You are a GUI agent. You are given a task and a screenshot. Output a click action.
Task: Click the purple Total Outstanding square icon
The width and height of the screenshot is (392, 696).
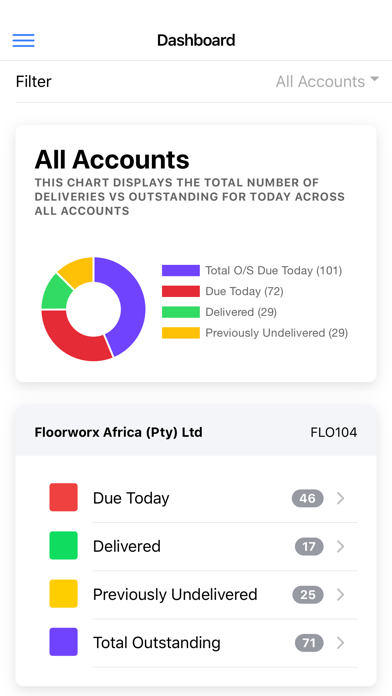tap(63, 642)
